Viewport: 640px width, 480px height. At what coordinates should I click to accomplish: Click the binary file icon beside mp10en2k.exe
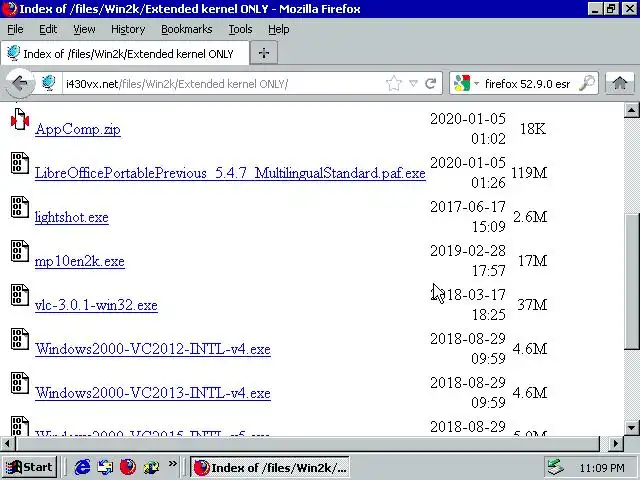point(20,251)
